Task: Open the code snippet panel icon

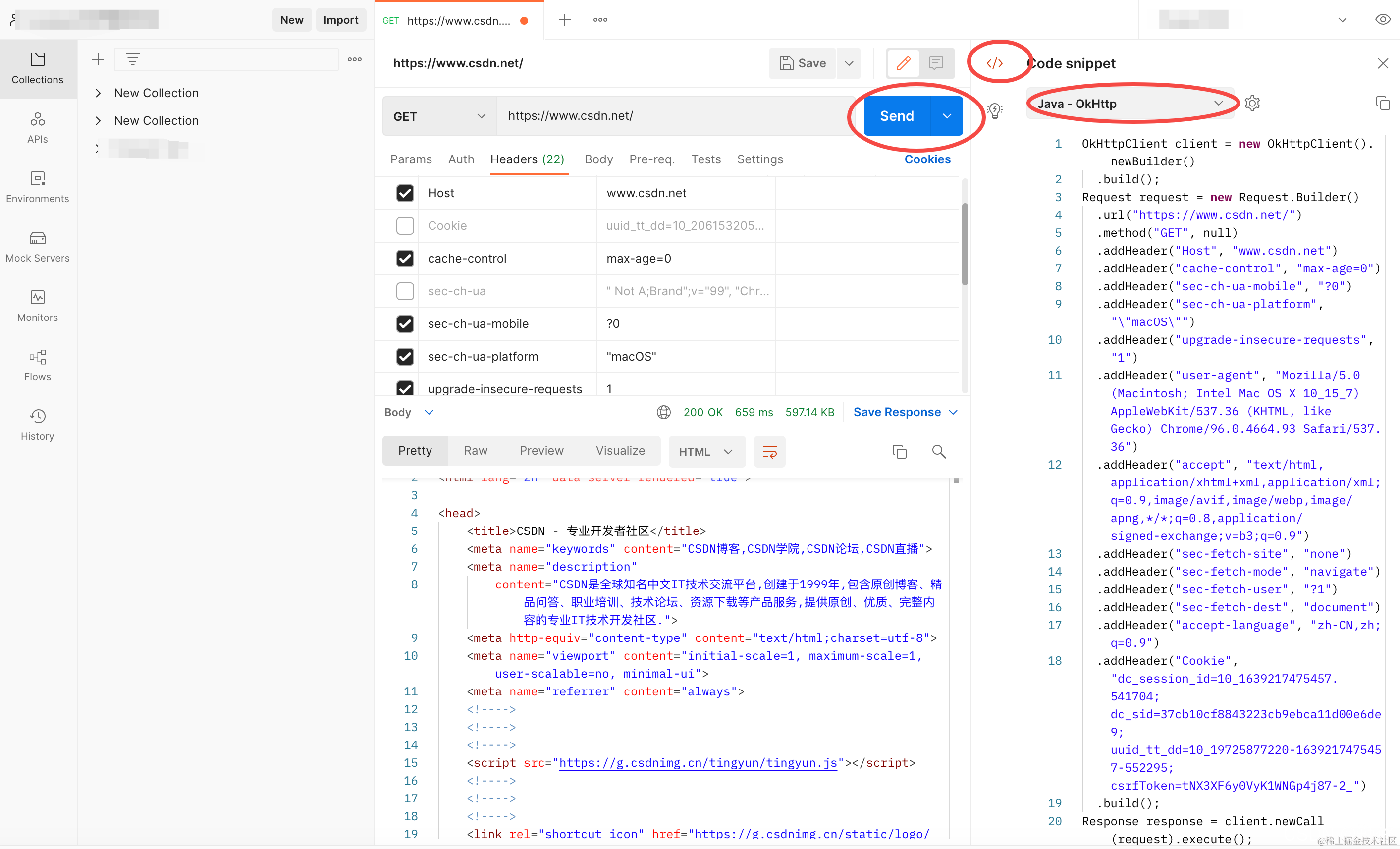Action: coord(994,63)
